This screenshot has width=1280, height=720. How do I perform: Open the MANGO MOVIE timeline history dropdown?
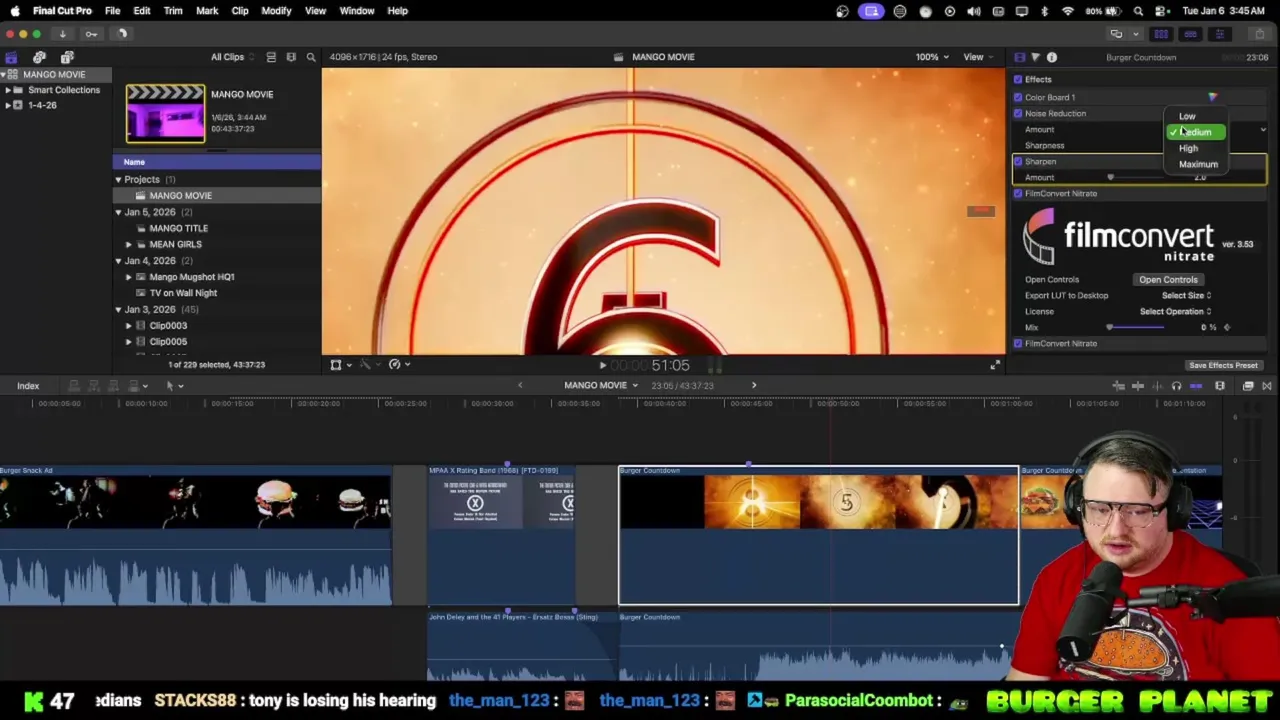pos(601,385)
